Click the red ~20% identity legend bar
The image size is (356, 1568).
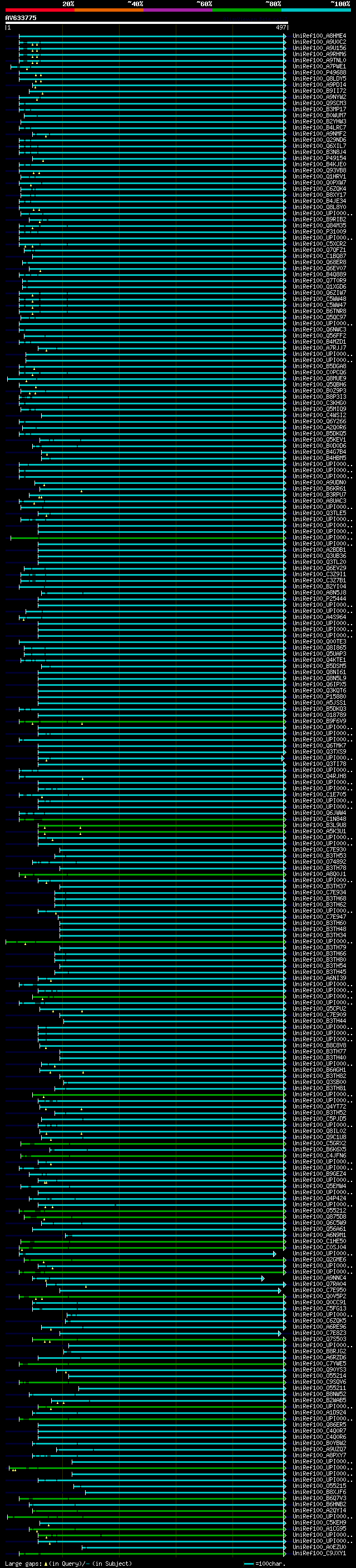coord(40,10)
